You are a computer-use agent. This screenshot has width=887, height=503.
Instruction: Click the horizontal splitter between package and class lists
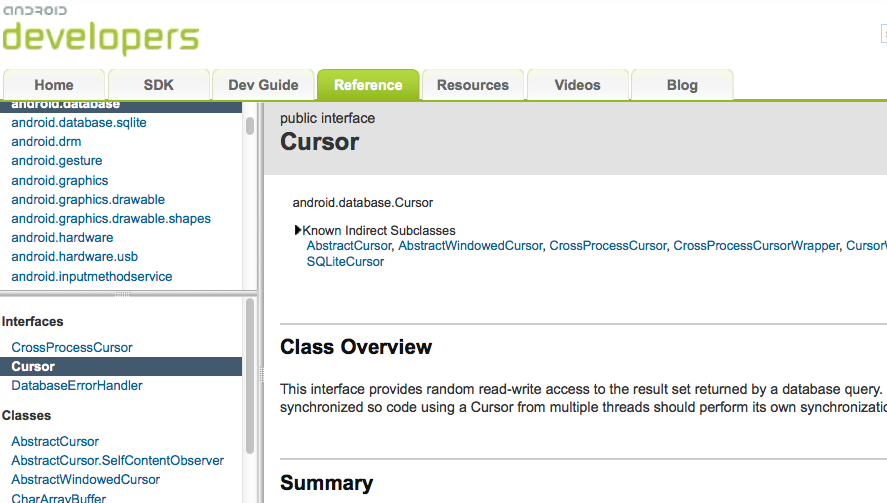(122, 294)
